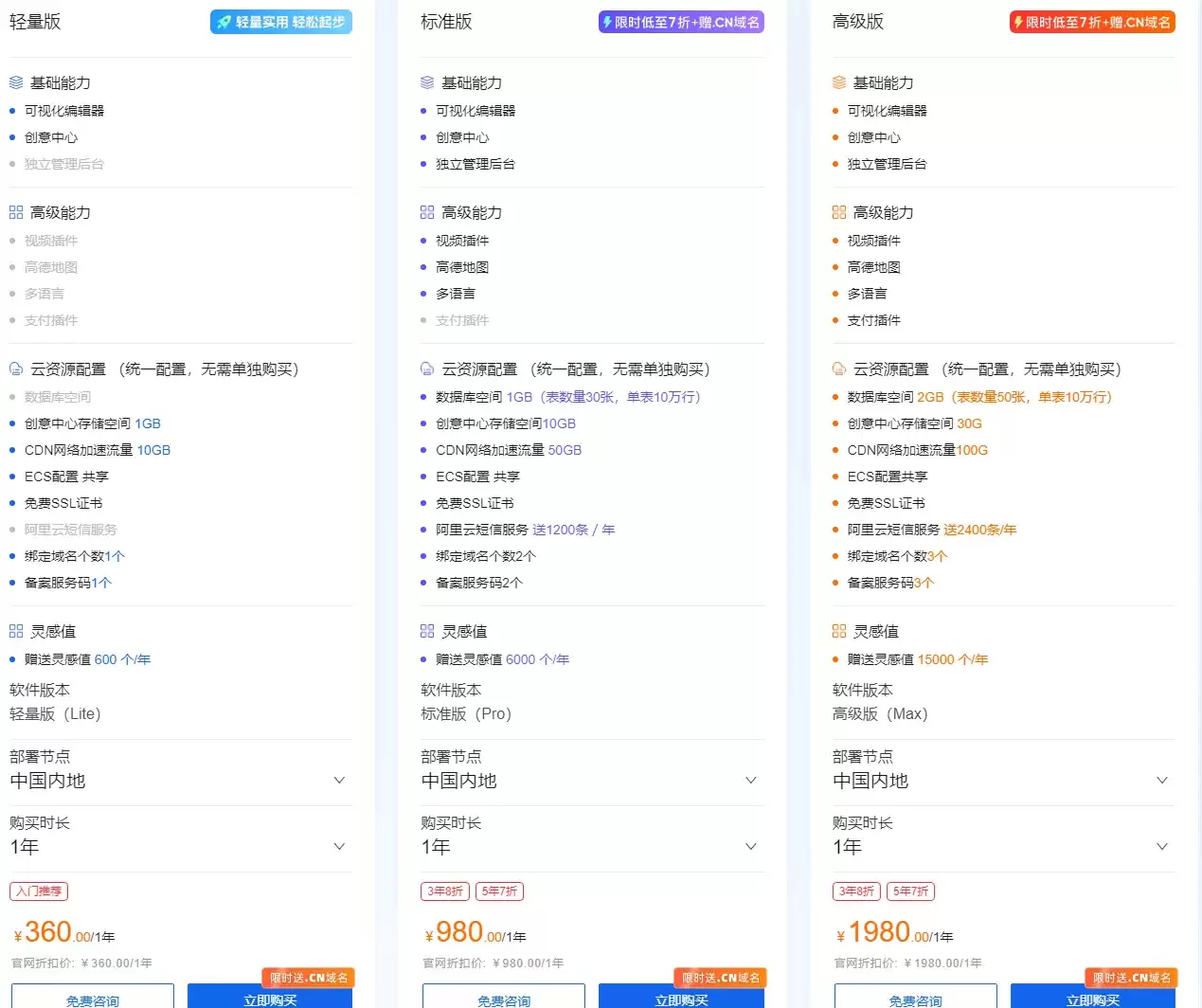Expand 购买时长 selector in 标准版
Image resolution: width=1202 pixels, height=1008 pixels.
pyautogui.click(x=592, y=847)
